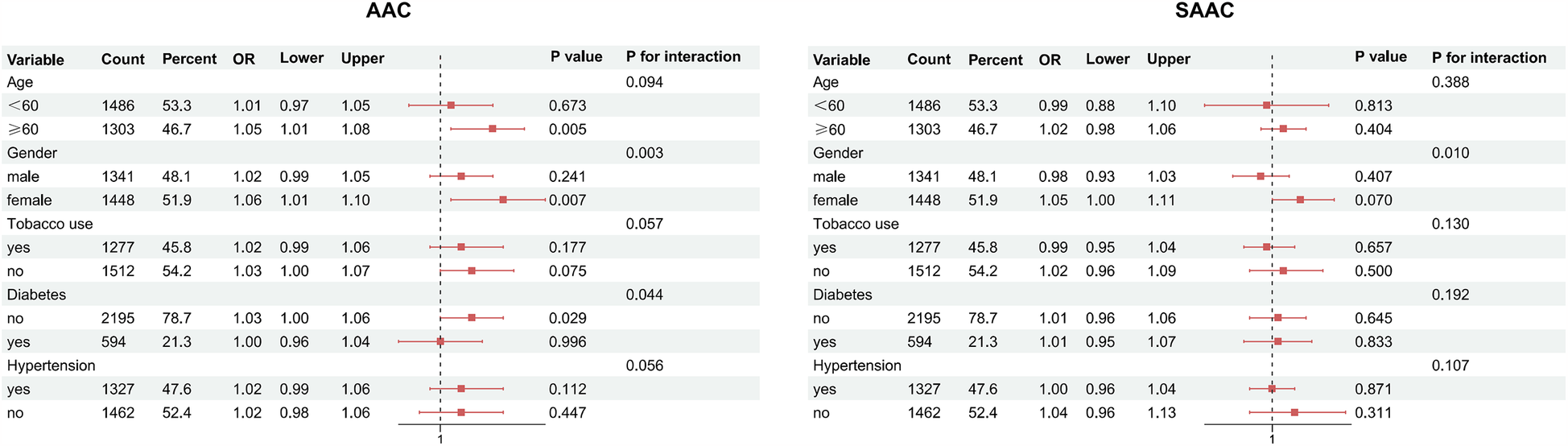The height and width of the screenshot is (446, 1568).
Task: Click the female row marker in AAC plot
Action: tap(503, 200)
